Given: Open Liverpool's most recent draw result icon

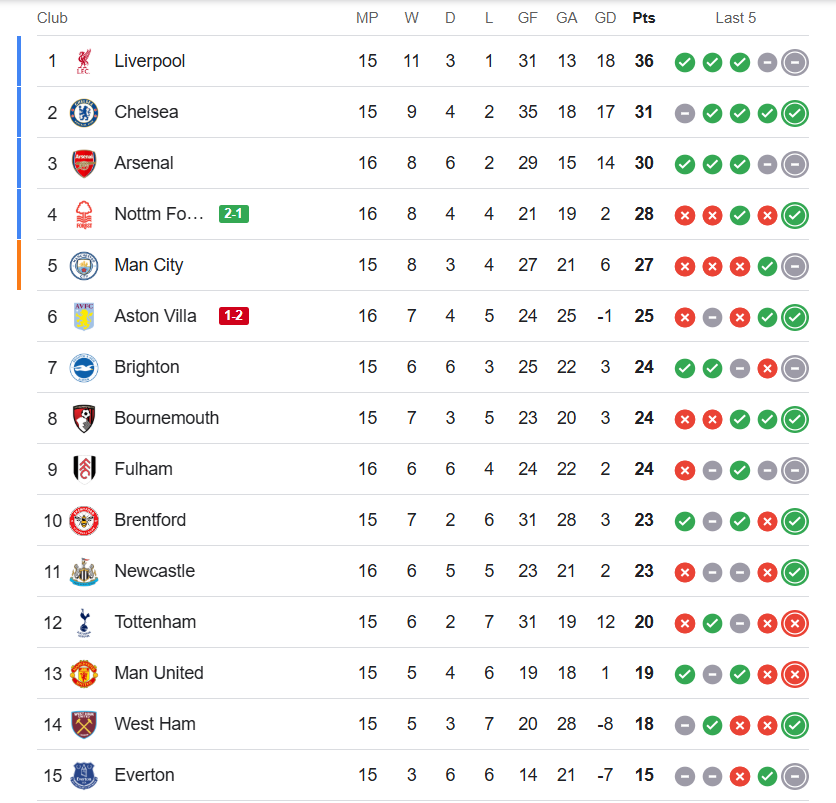Looking at the screenshot, I should (794, 62).
